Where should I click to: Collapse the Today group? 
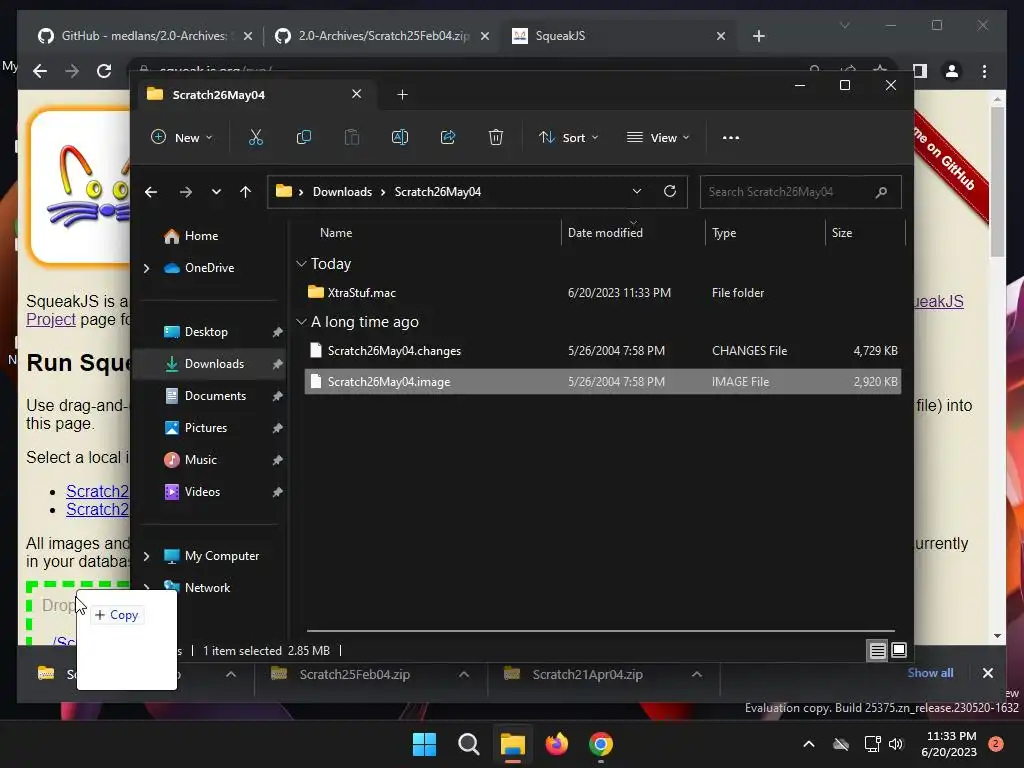tap(301, 264)
